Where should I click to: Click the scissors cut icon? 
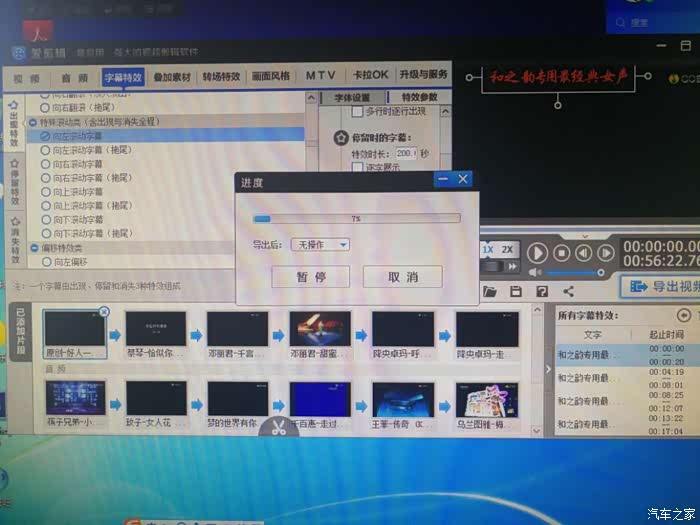(279, 427)
